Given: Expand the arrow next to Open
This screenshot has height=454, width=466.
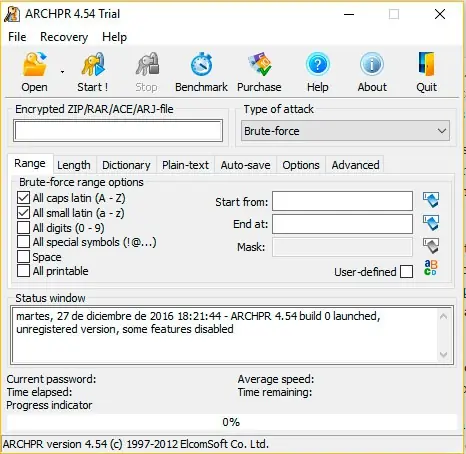Looking at the screenshot, I should pos(62,72).
